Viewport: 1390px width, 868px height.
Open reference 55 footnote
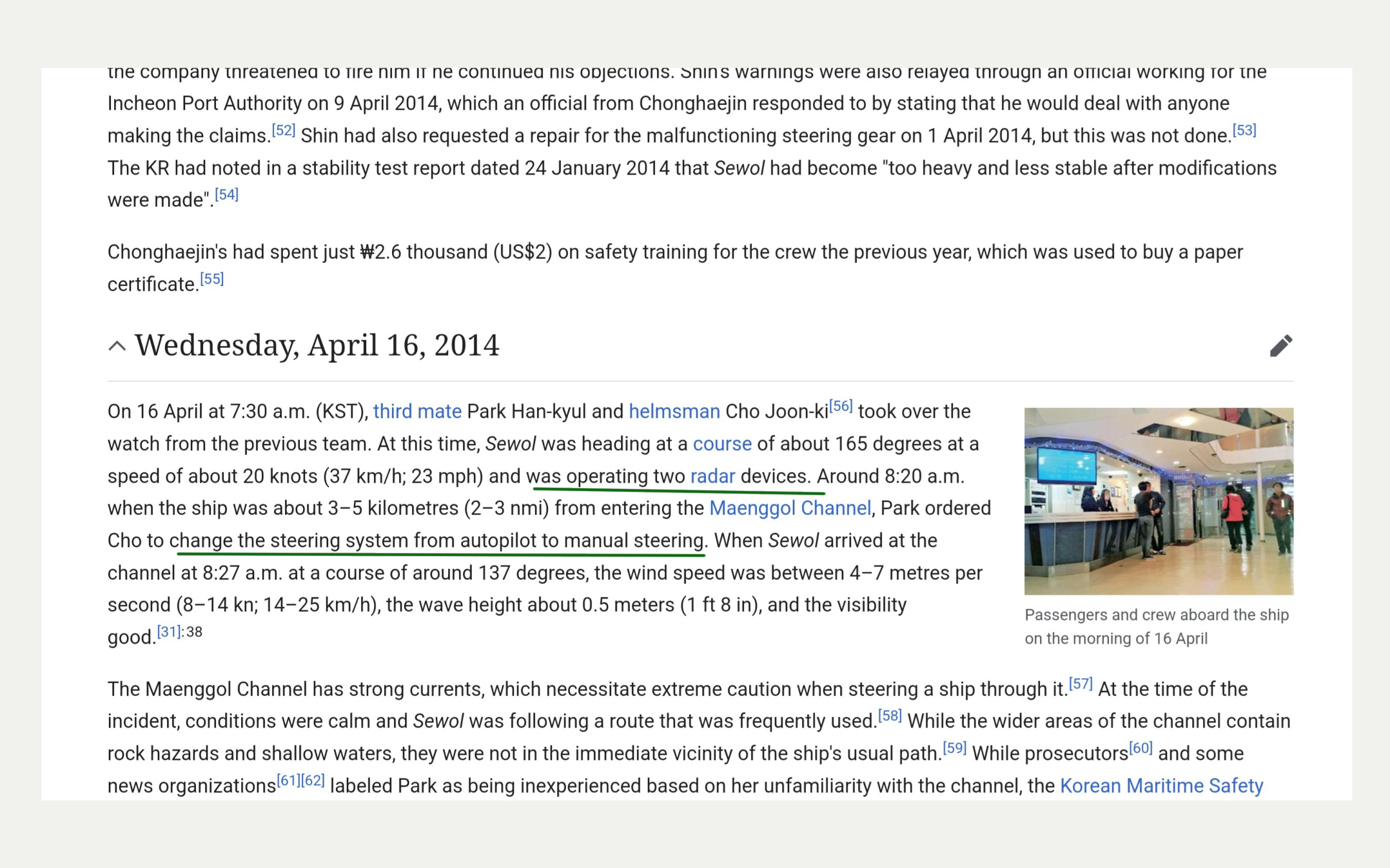tap(211, 279)
